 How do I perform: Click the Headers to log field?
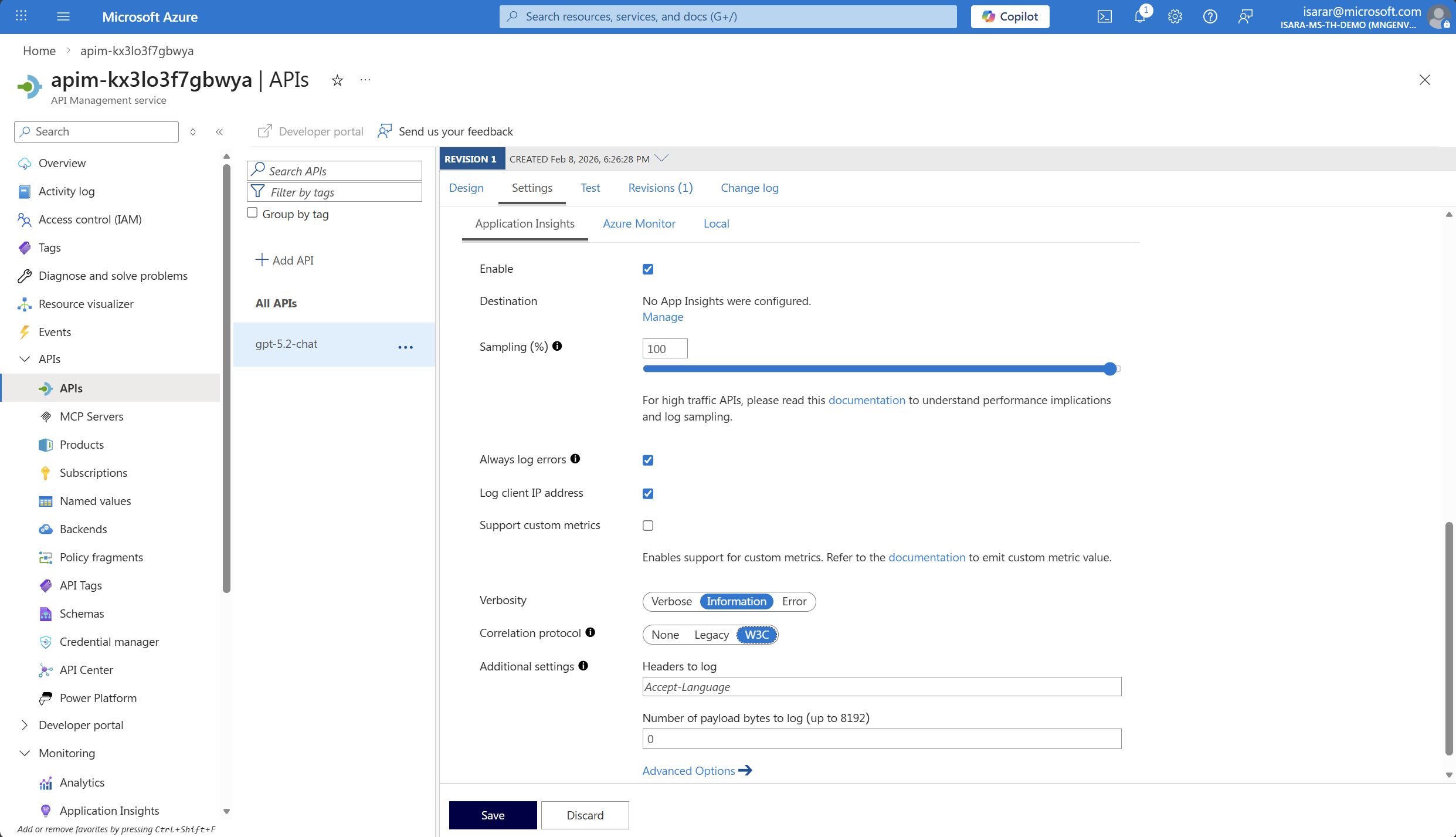881,686
